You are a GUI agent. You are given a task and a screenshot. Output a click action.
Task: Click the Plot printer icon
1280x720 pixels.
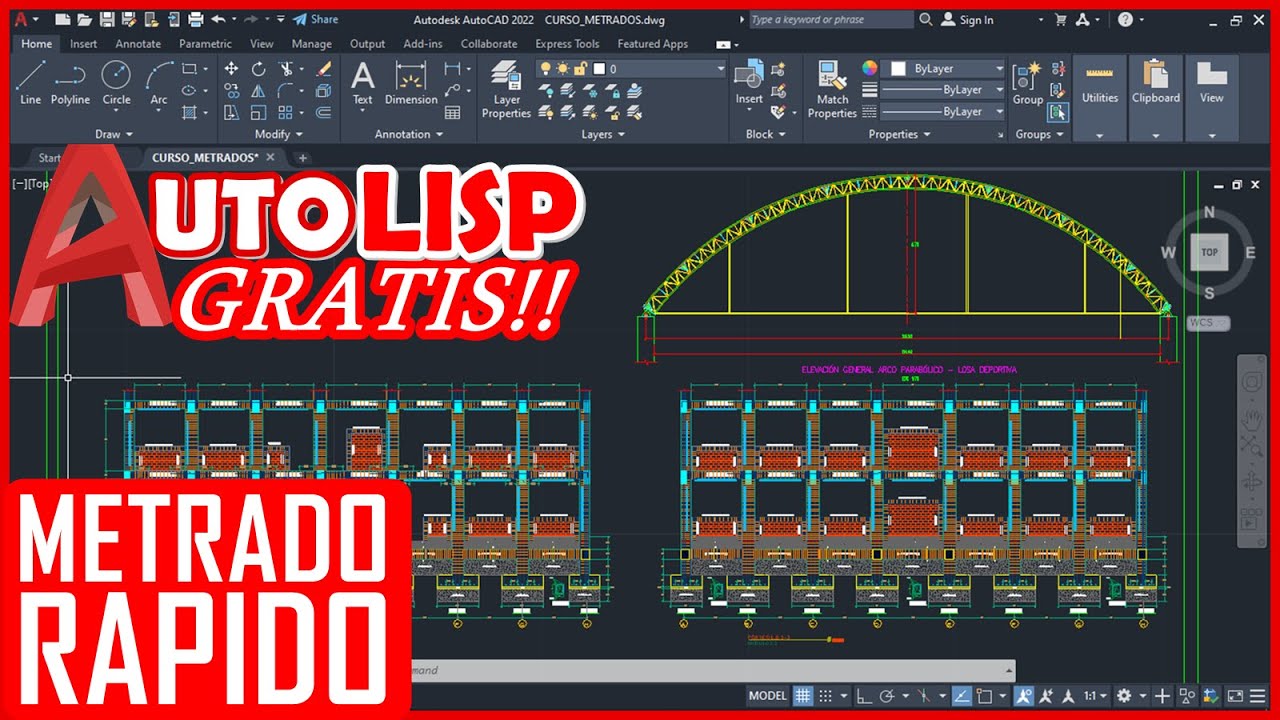195,19
